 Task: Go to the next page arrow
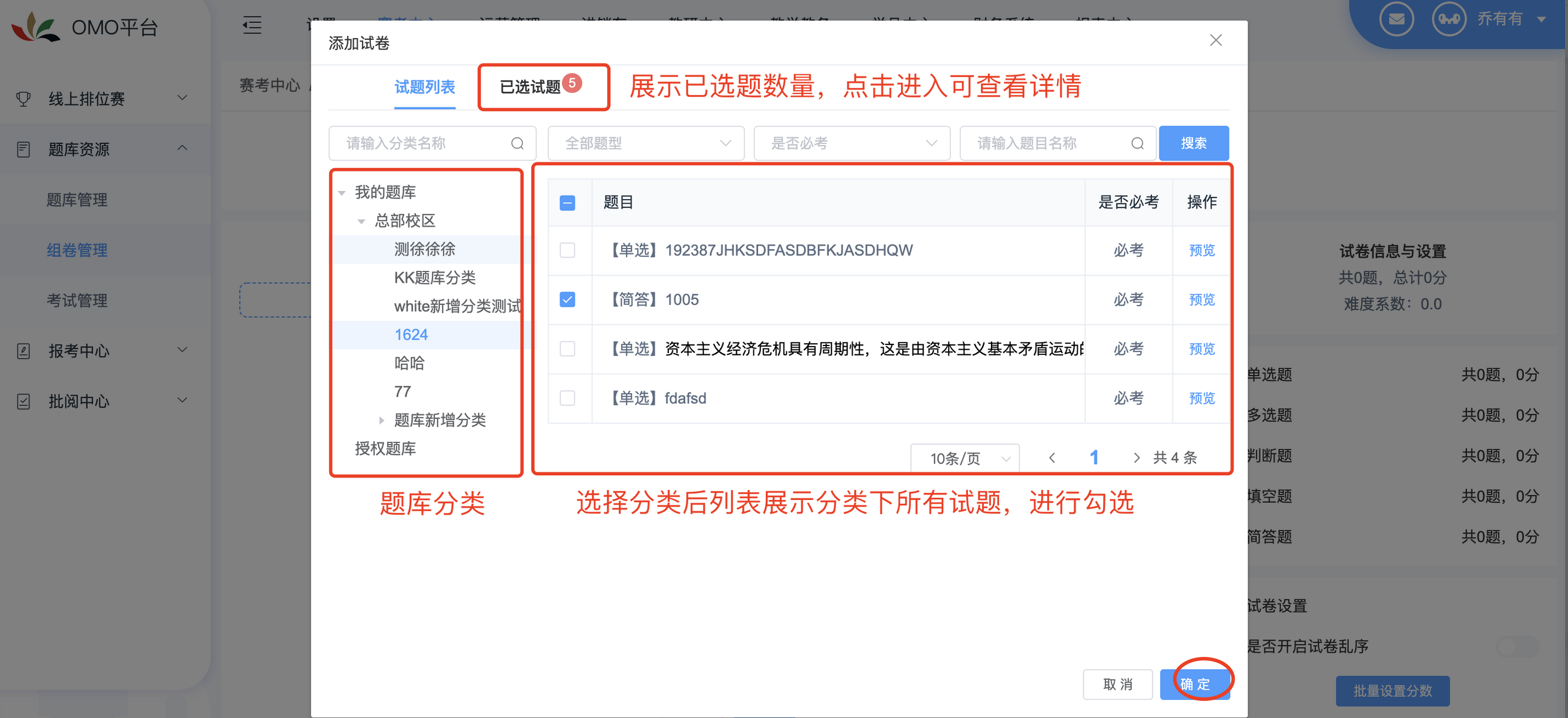(1136, 458)
